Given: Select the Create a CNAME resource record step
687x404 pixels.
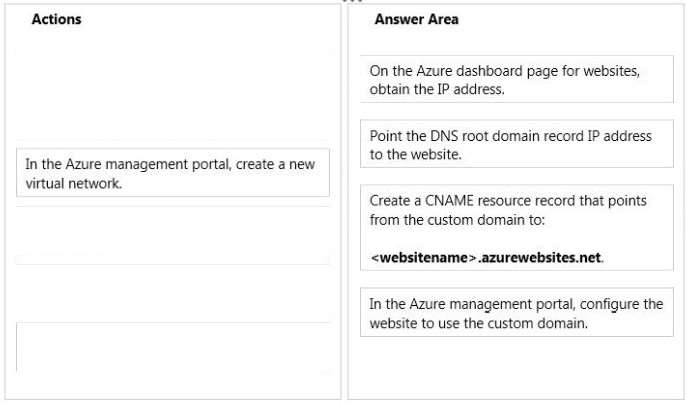Looking at the screenshot, I should pyautogui.click(x=517, y=228).
